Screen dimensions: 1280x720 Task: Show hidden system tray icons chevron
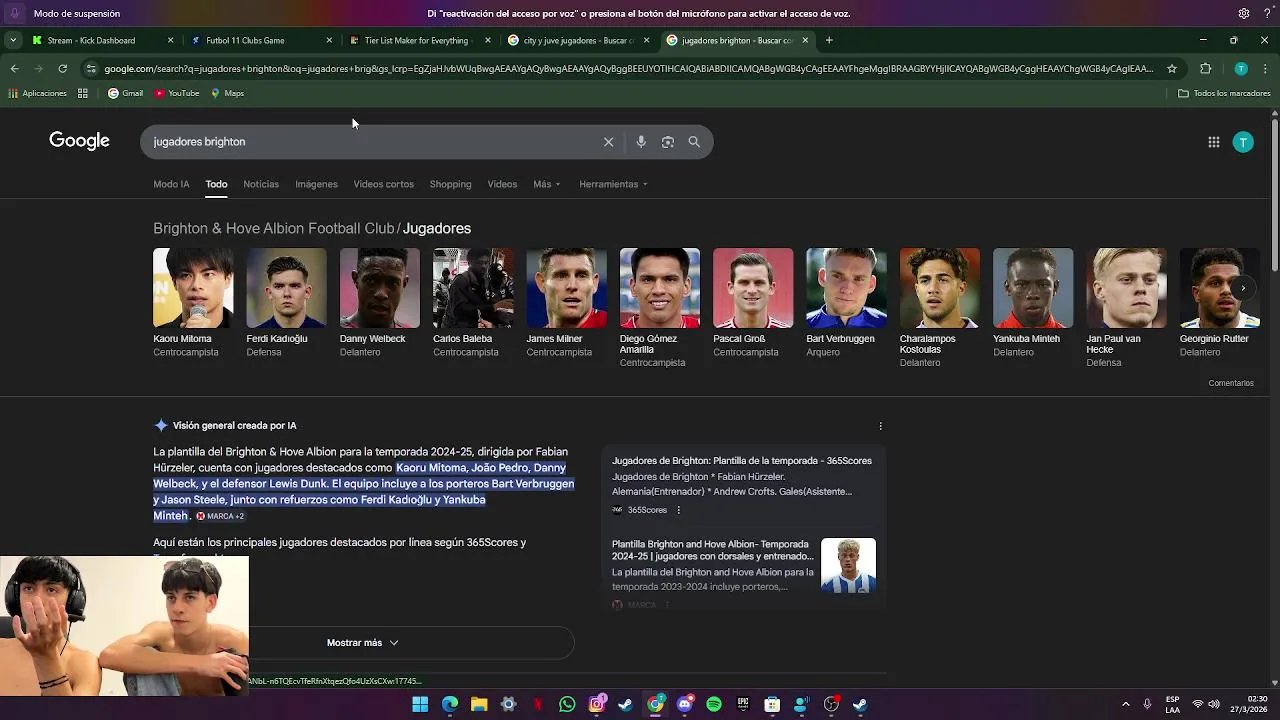pyautogui.click(x=1125, y=705)
